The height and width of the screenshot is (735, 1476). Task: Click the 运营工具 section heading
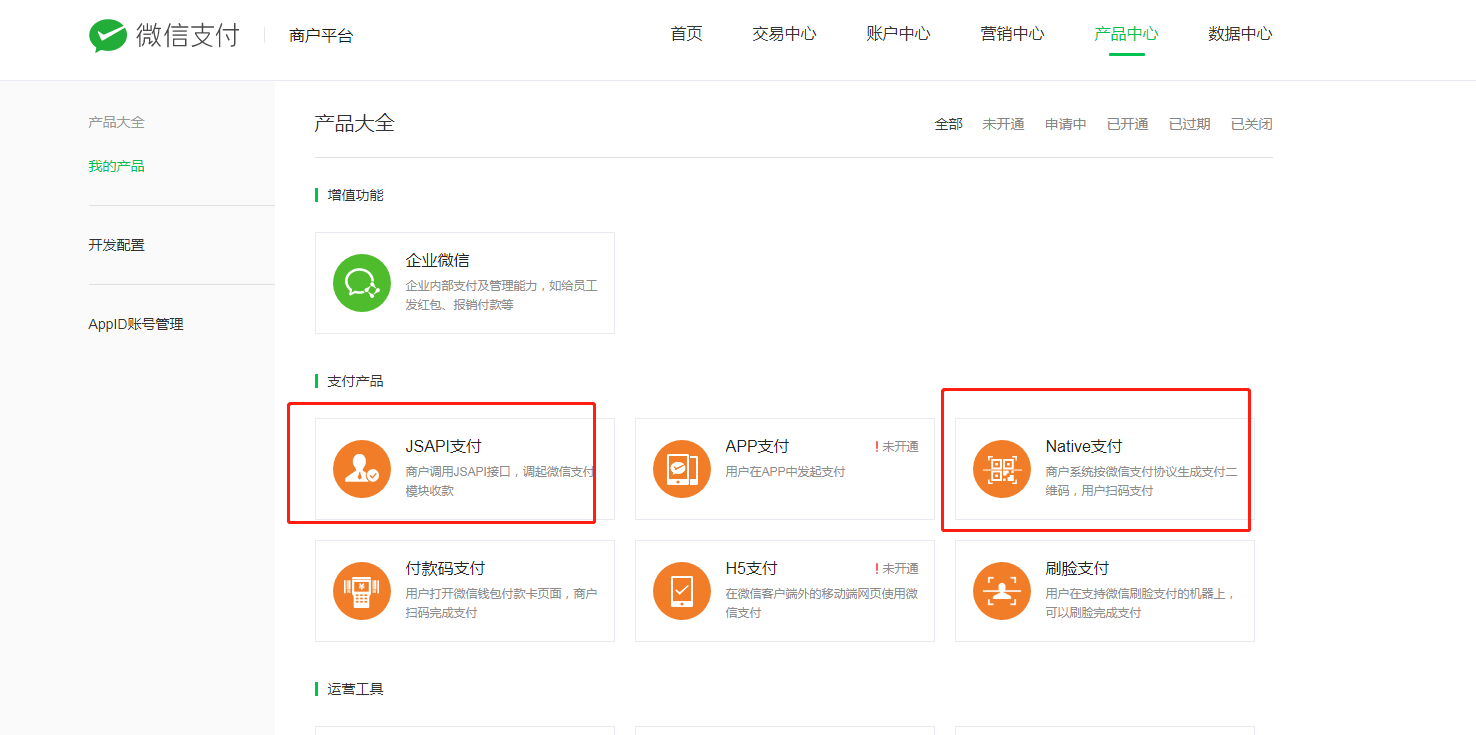[355, 689]
